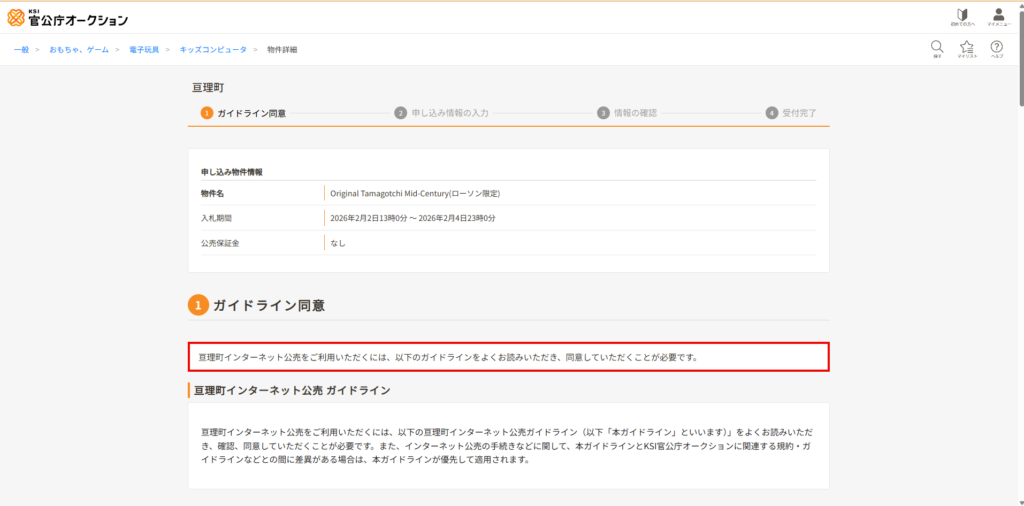Click step 2 circle 申し込み情報の入力
Viewport: 1024px width, 506px height.
coord(400,113)
